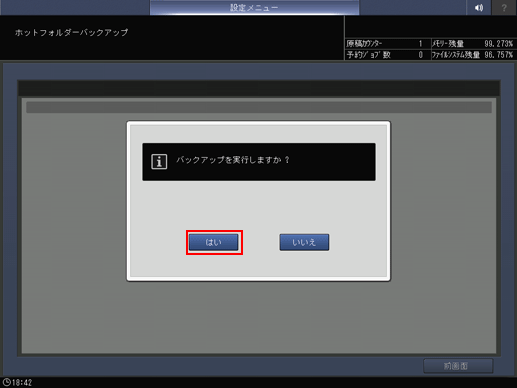Open help with the question mark icon
517x388 pixels.
(504, 7)
